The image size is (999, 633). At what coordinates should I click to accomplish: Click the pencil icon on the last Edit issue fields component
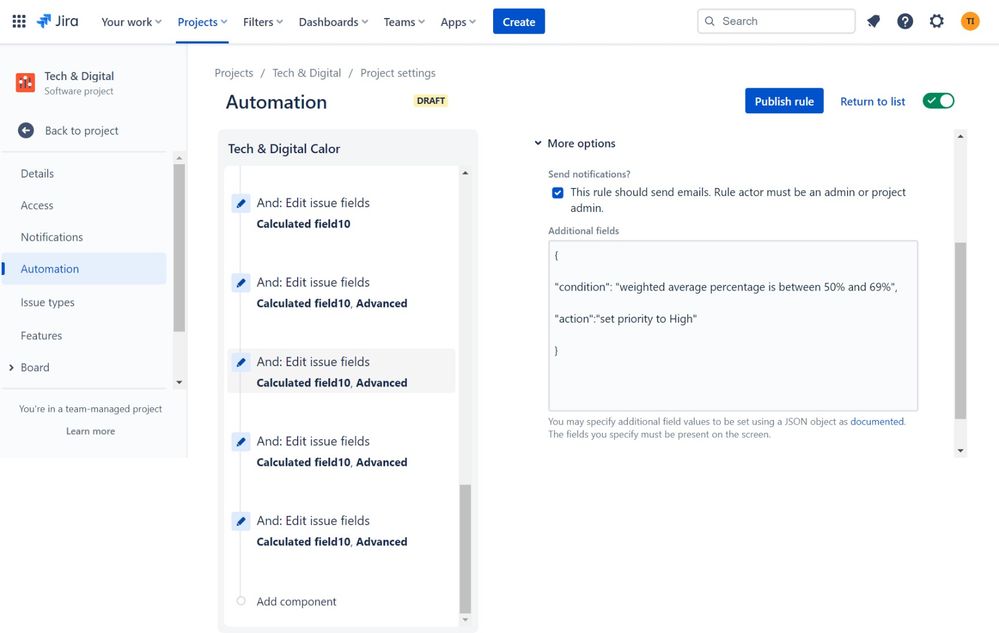(240, 520)
